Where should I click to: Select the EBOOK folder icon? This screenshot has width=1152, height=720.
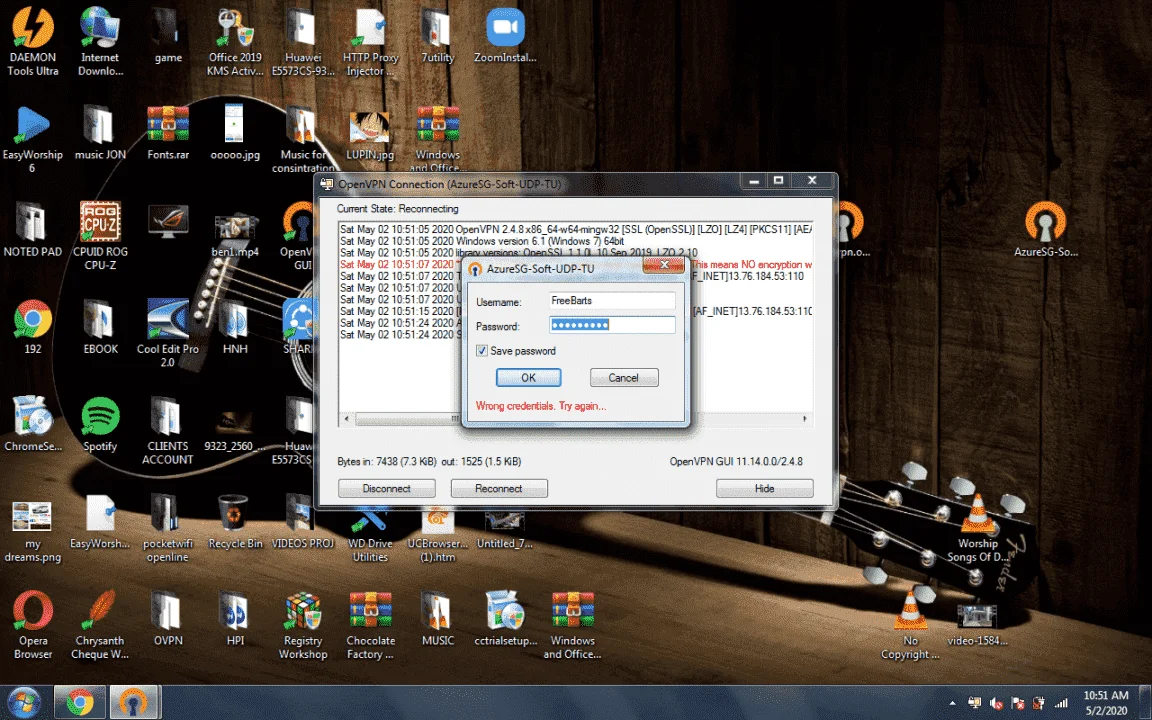(x=100, y=326)
